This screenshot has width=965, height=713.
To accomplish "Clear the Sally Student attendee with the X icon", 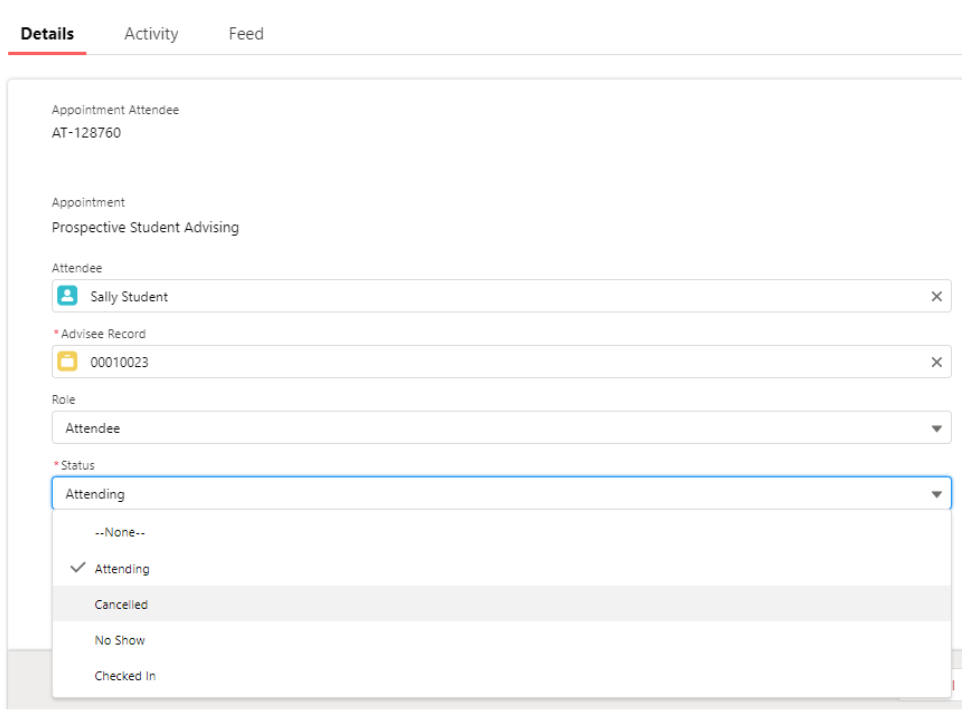I will (x=937, y=296).
